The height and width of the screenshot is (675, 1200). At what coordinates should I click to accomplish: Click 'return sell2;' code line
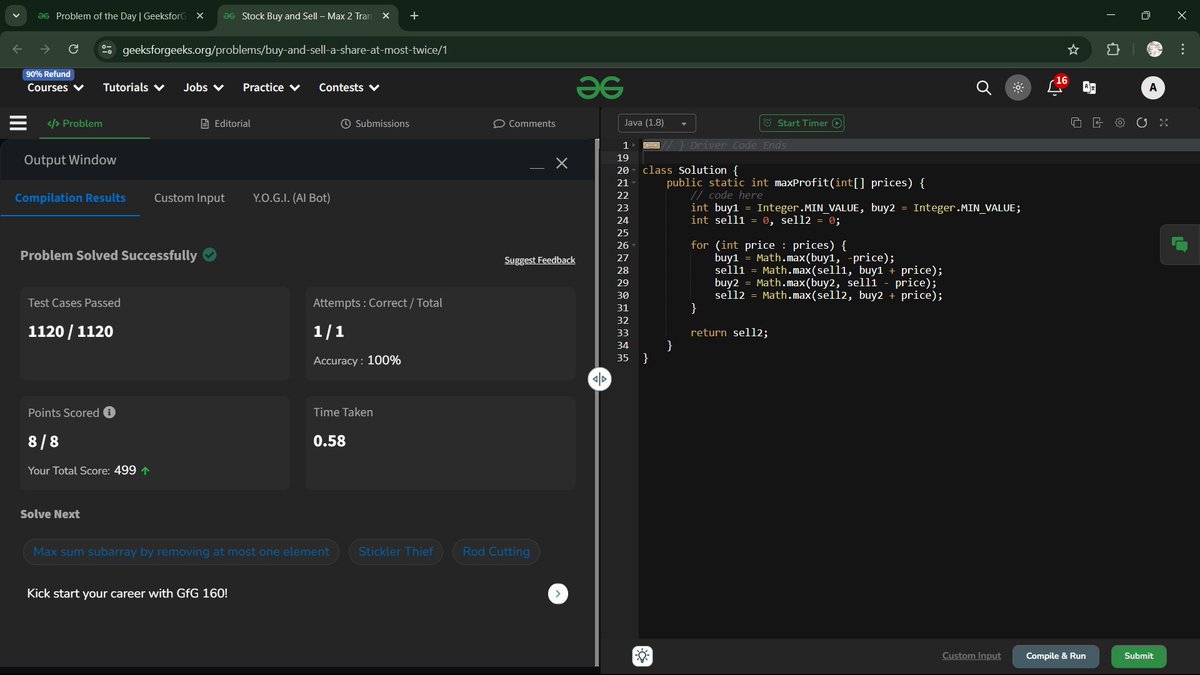pos(729,333)
